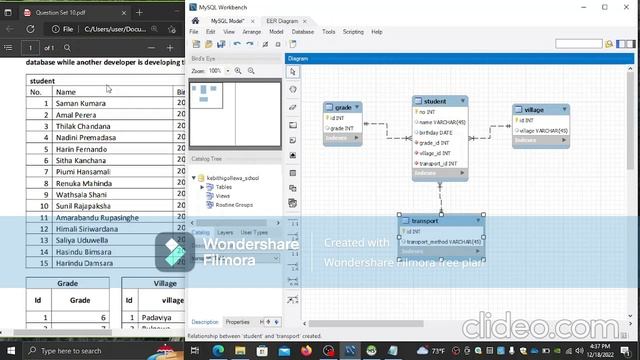Zoom out on the Bird's Eye view
Image resolution: width=640 pixels, height=360 pixels.
(x=251, y=71)
